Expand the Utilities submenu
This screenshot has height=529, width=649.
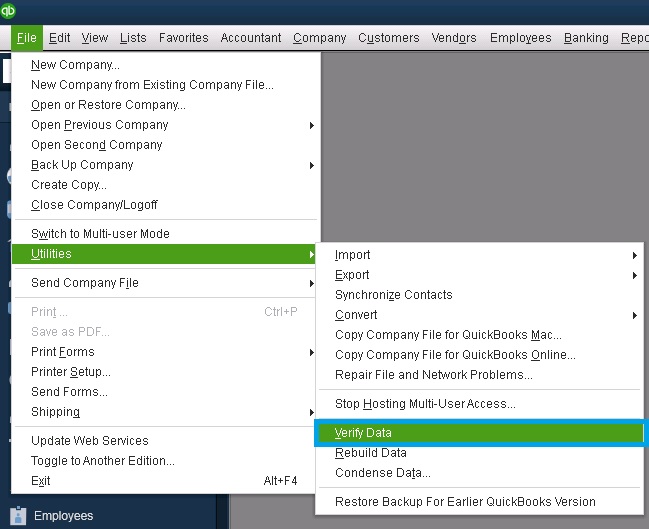click(x=163, y=254)
